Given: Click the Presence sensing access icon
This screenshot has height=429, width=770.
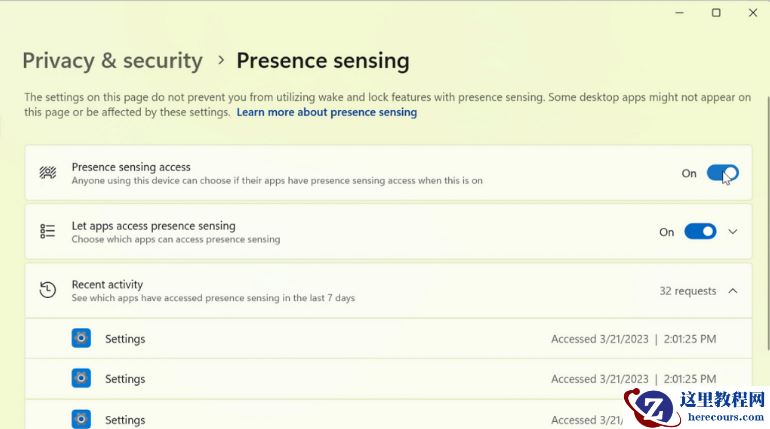Looking at the screenshot, I should pos(47,173).
